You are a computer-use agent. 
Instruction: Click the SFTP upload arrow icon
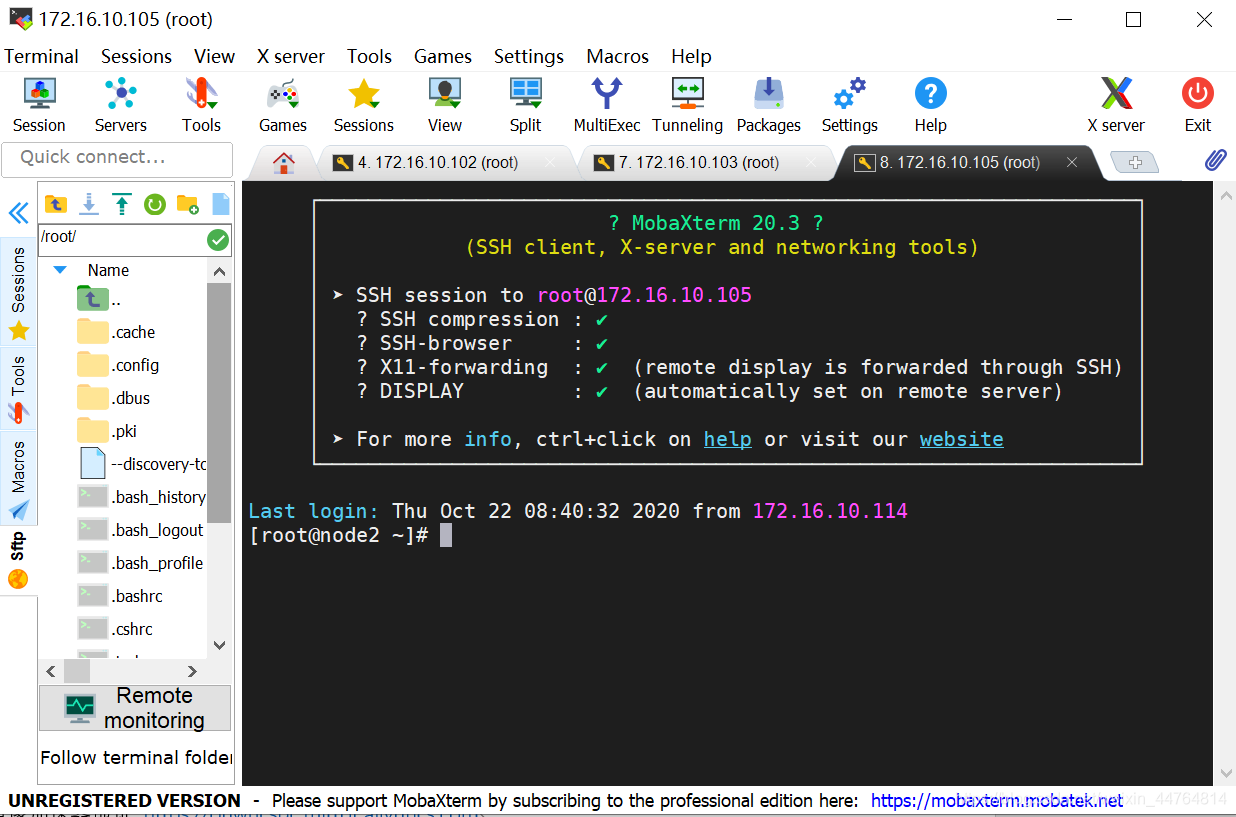pyautogui.click(x=122, y=204)
